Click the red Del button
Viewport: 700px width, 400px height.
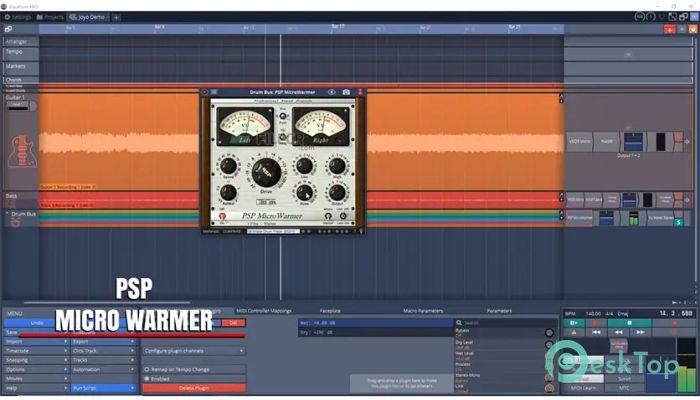(233, 323)
